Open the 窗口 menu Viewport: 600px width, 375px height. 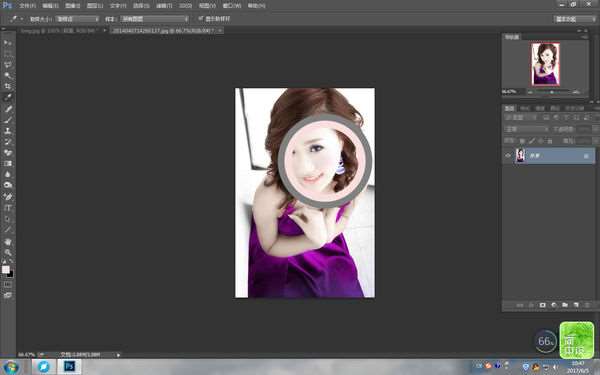pyautogui.click(x=232, y=5)
